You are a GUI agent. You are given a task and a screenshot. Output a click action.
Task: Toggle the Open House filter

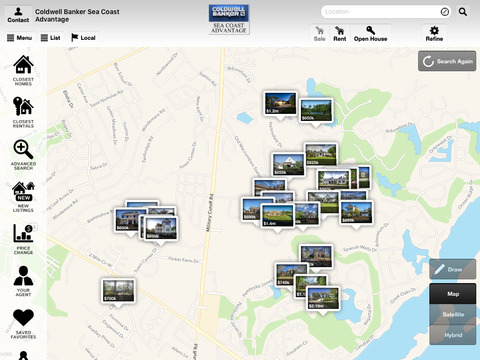[370, 34]
